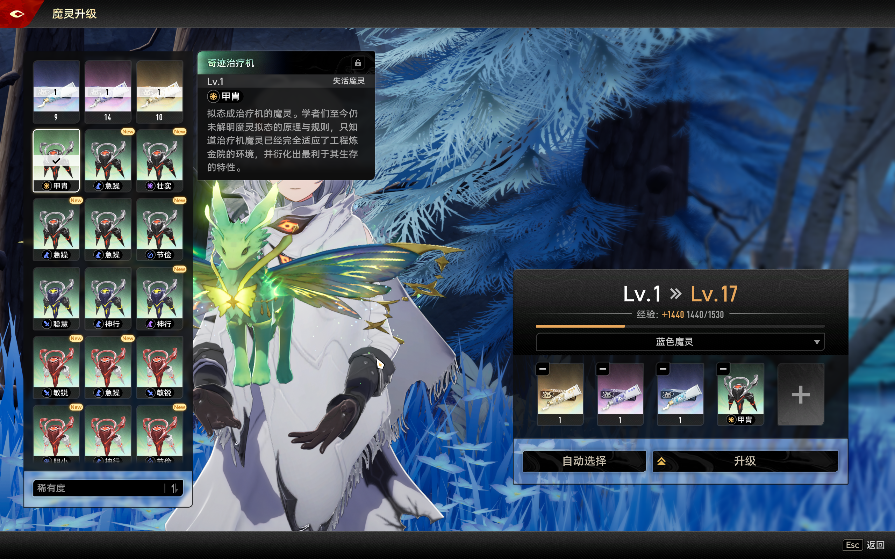Click the 魔灵升级 title tab

pyautogui.click(x=74, y=14)
